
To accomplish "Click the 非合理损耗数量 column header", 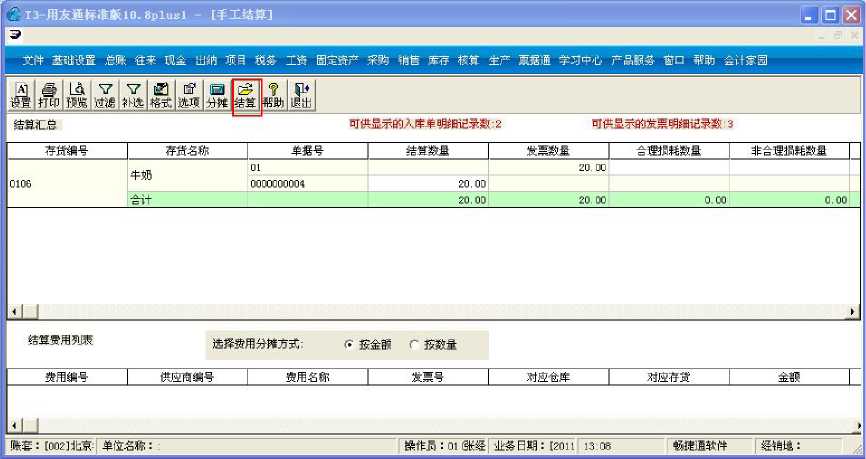I will (789, 151).
